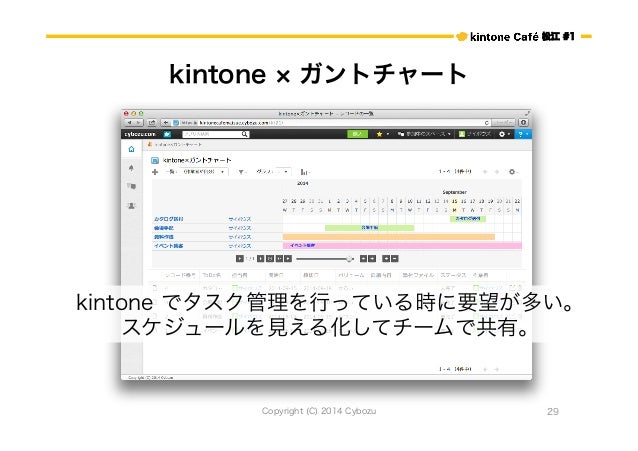Open the サイボウズ user menu in the top black header

pos(475,134)
